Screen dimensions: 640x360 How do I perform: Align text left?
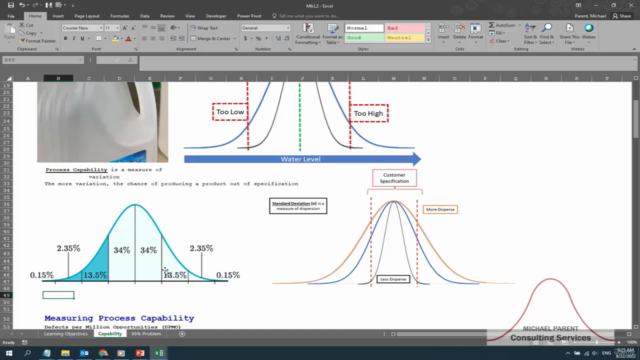click(x=144, y=38)
